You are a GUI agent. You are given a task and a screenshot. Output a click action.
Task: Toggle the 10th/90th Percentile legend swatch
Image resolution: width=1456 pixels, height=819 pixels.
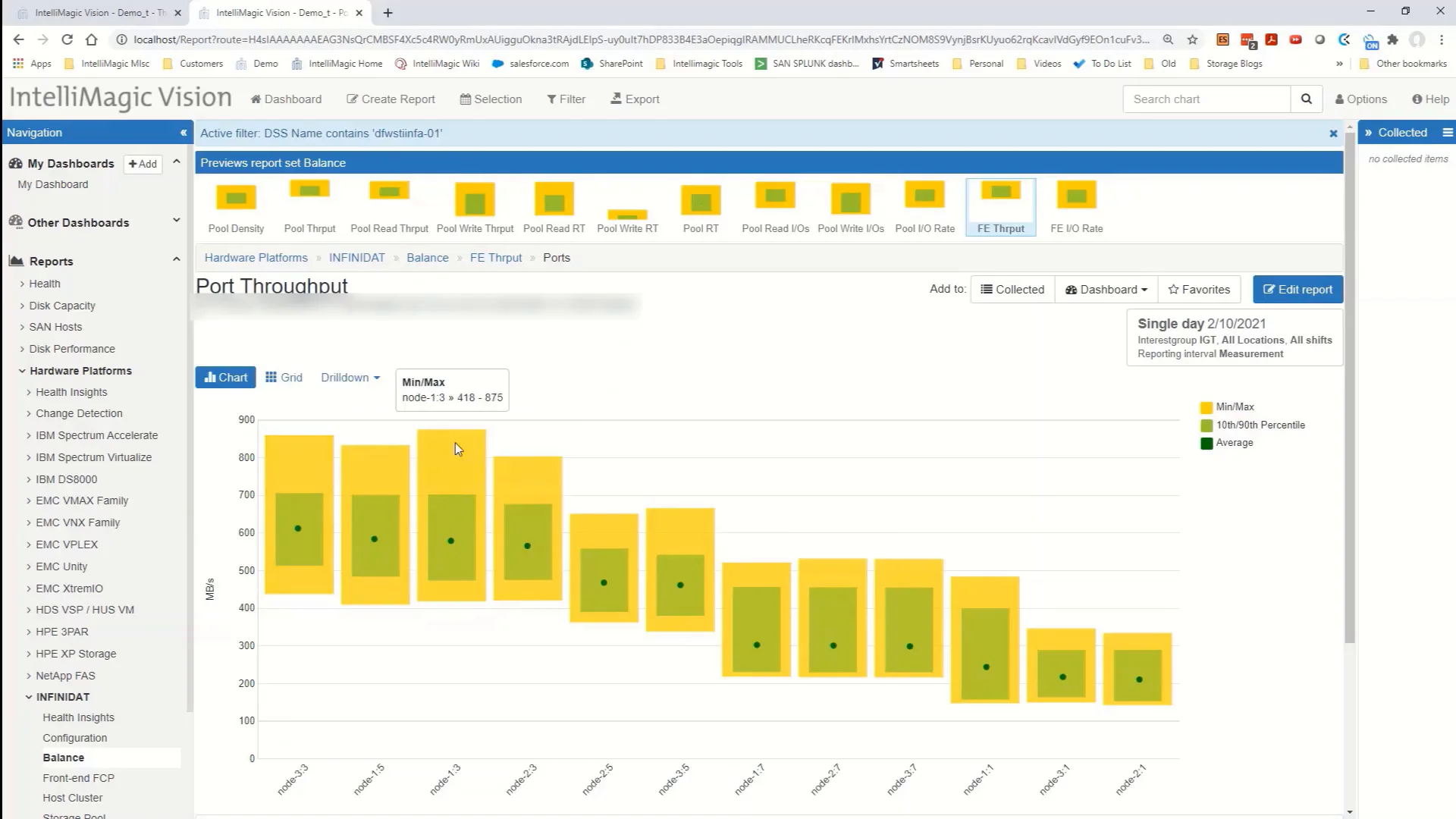tap(1207, 425)
